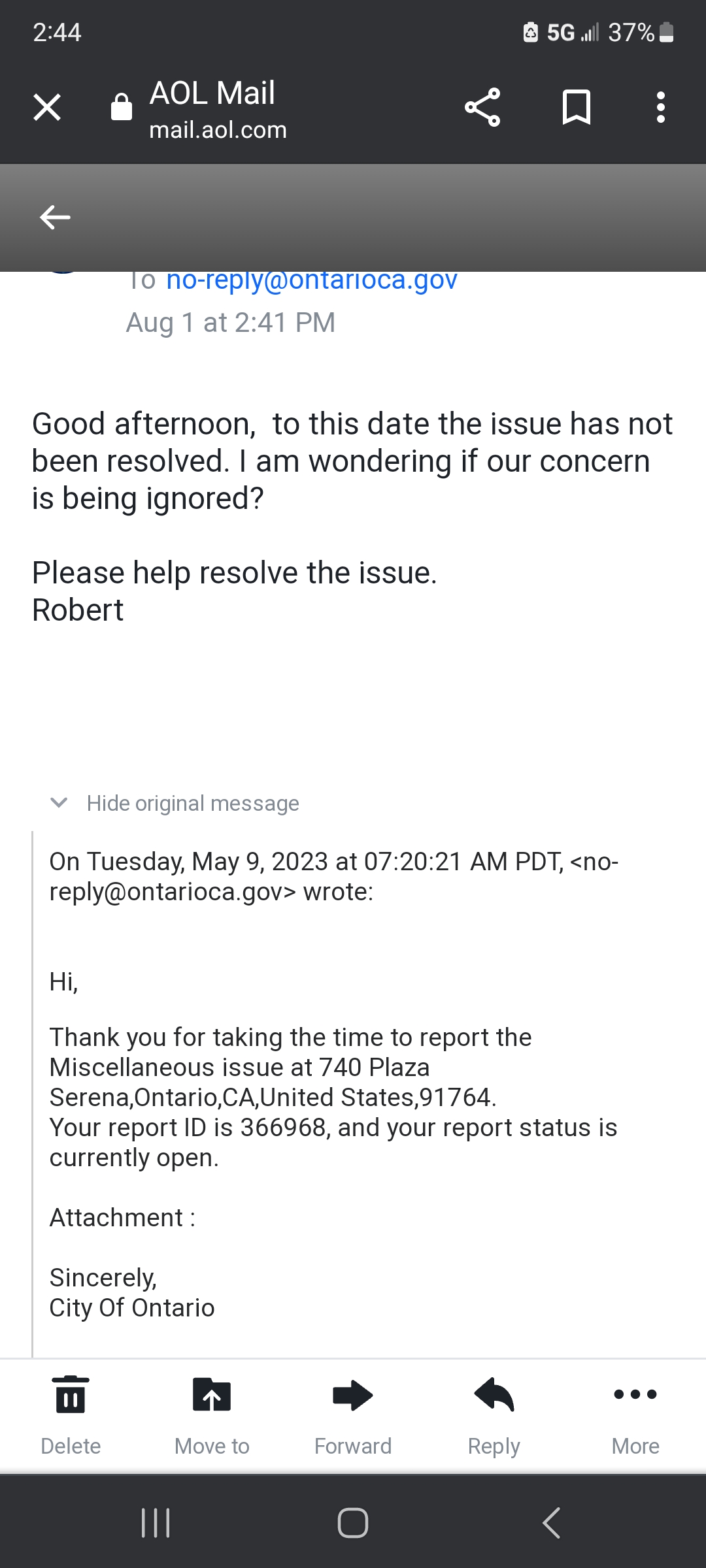Tap the AOL Mail page title

212,93
